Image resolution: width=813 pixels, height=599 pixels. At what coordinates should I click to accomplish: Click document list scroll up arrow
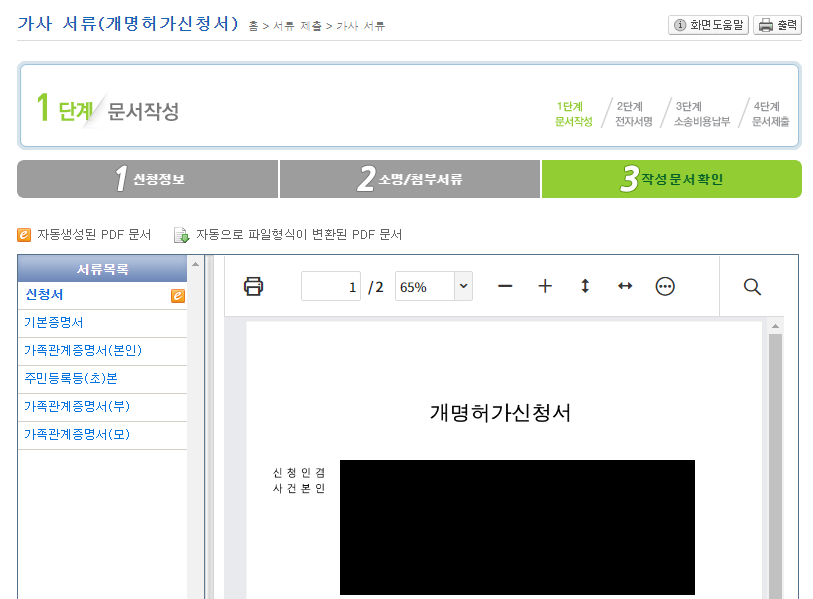click(195, 264)
